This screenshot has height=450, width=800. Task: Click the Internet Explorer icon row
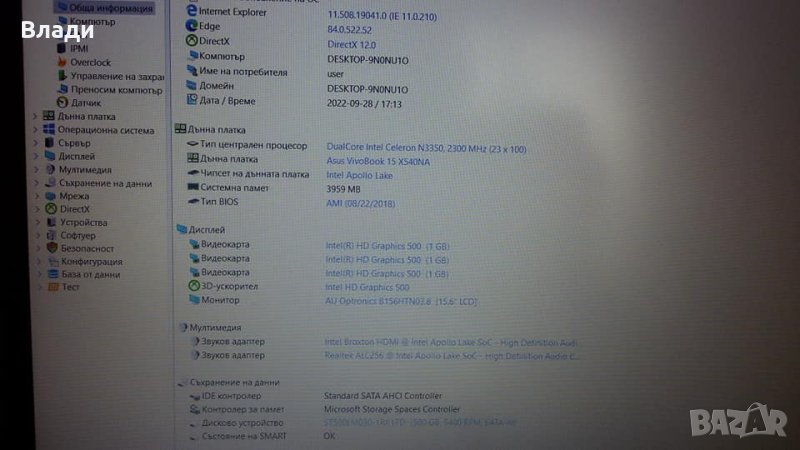pyautogui.click(x=192, y=10)
